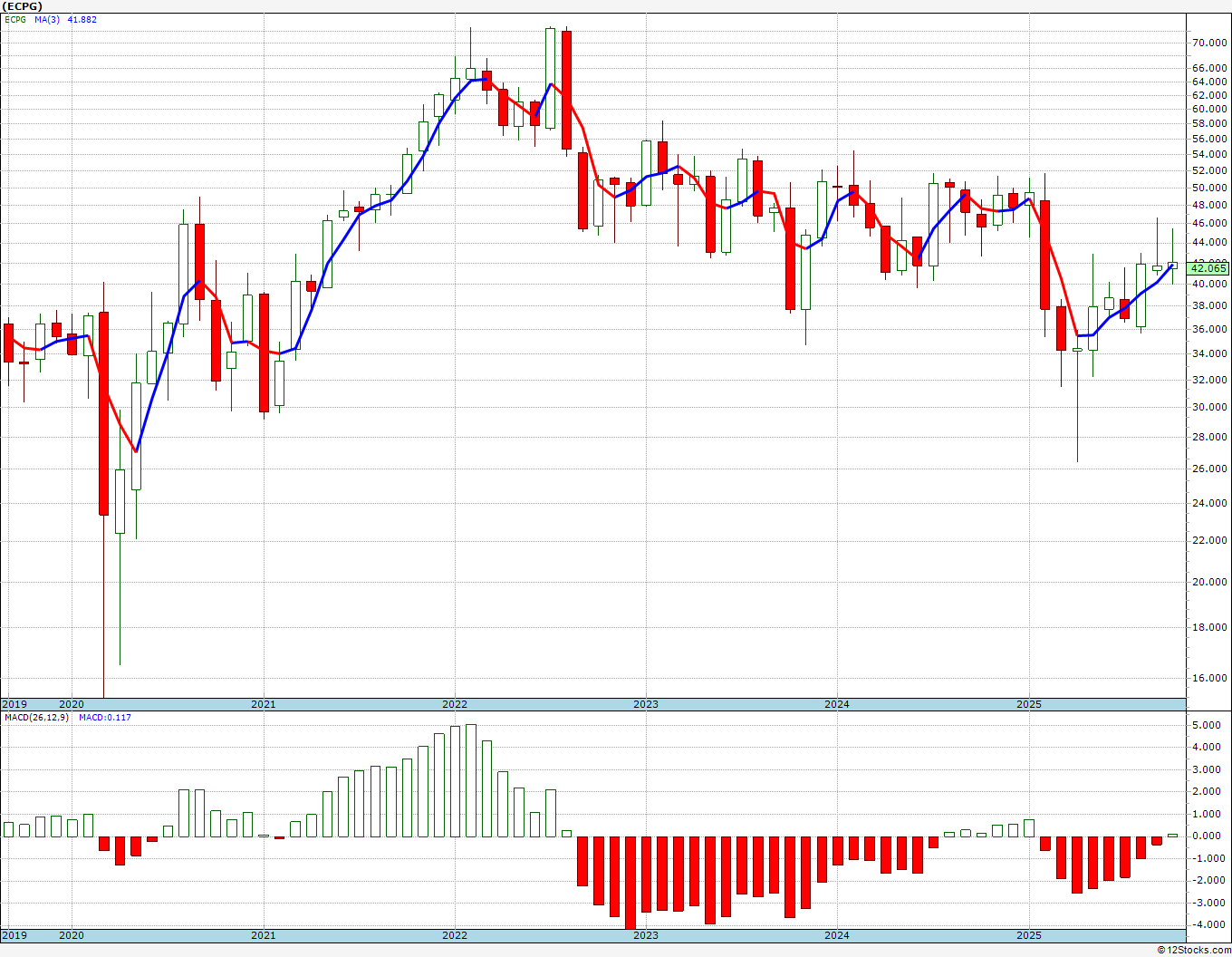Viewport: 1232px width, 957px height.
Task: Select the 22.000 price axis label
Action: coord(1209,540)
